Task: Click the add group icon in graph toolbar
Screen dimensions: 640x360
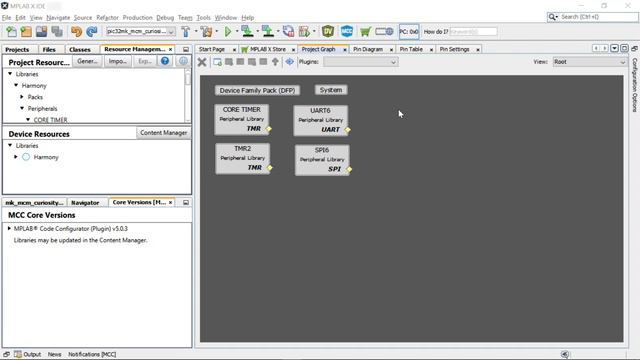Action: click(218, 62)
